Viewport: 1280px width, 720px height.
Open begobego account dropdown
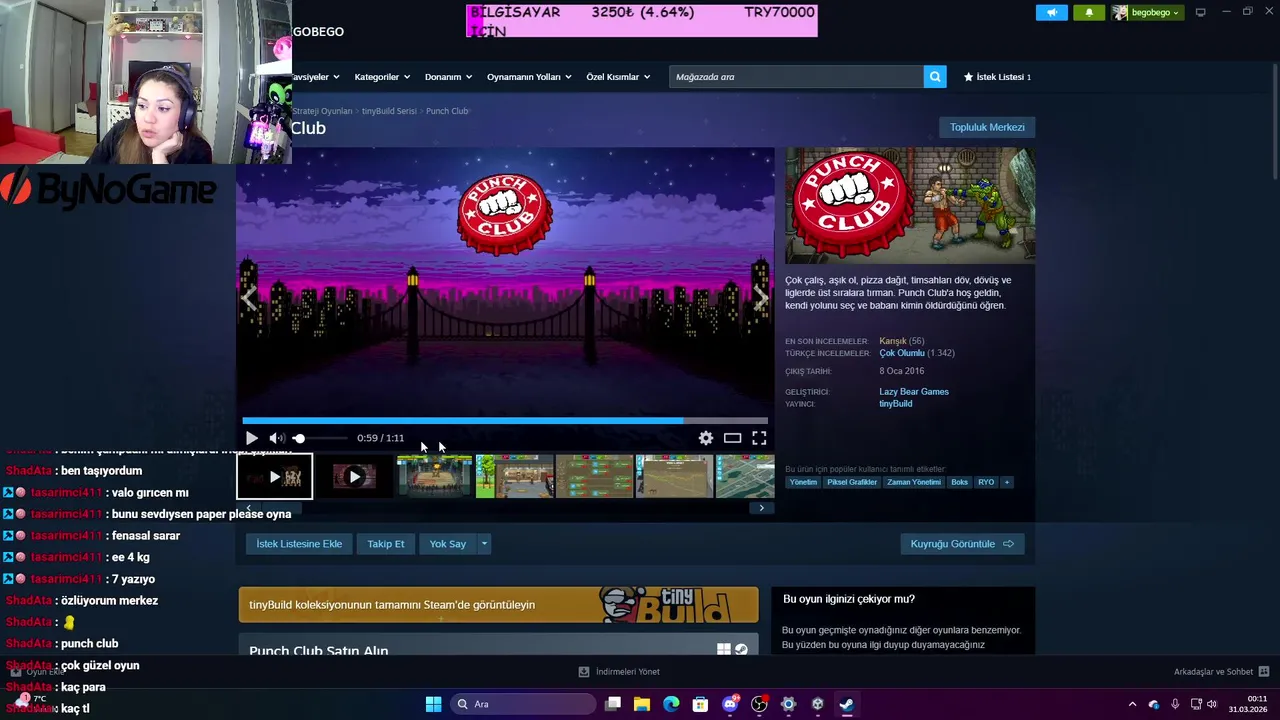1146,12
